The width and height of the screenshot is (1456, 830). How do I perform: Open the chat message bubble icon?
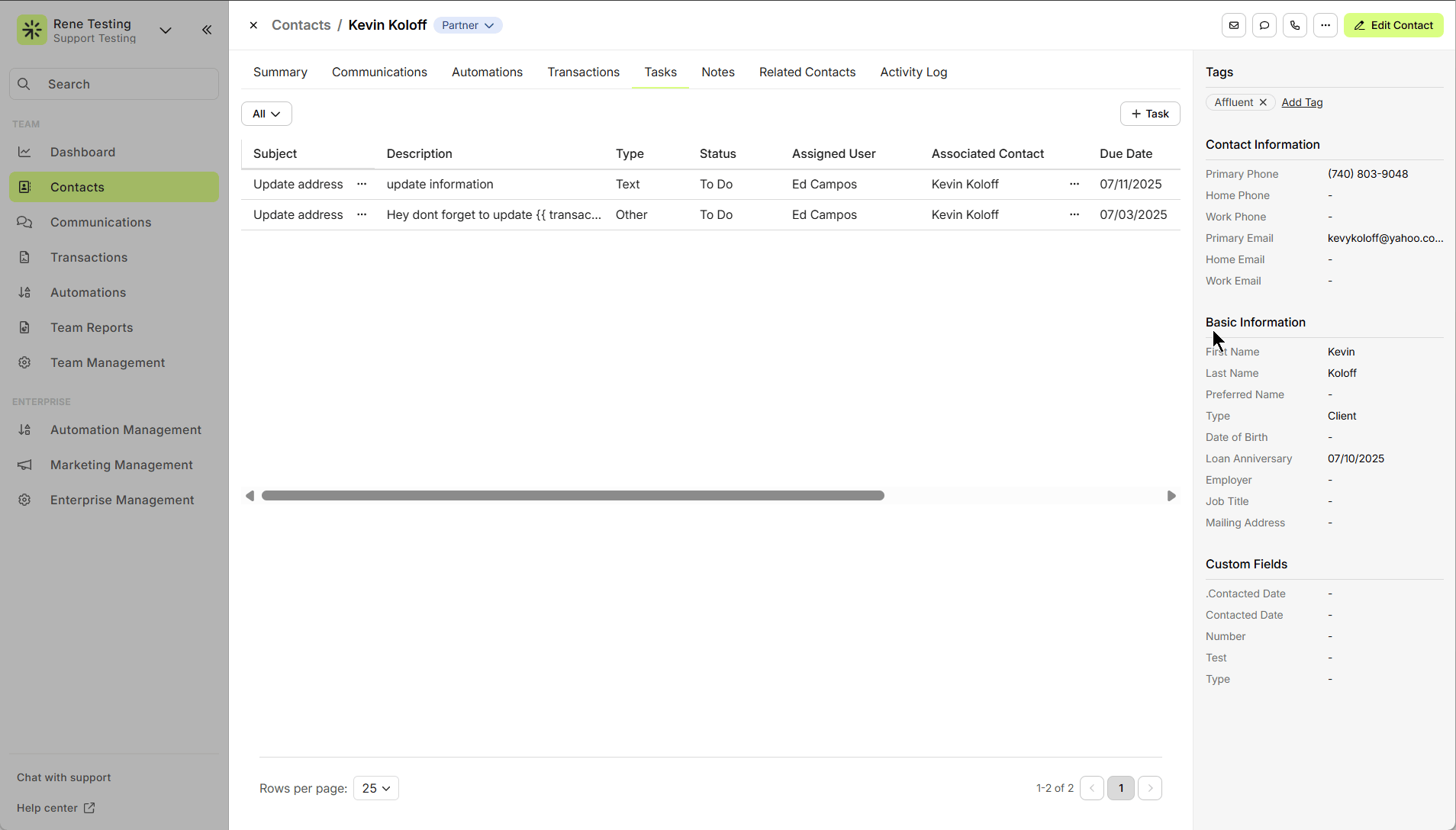click(1264, 25)
